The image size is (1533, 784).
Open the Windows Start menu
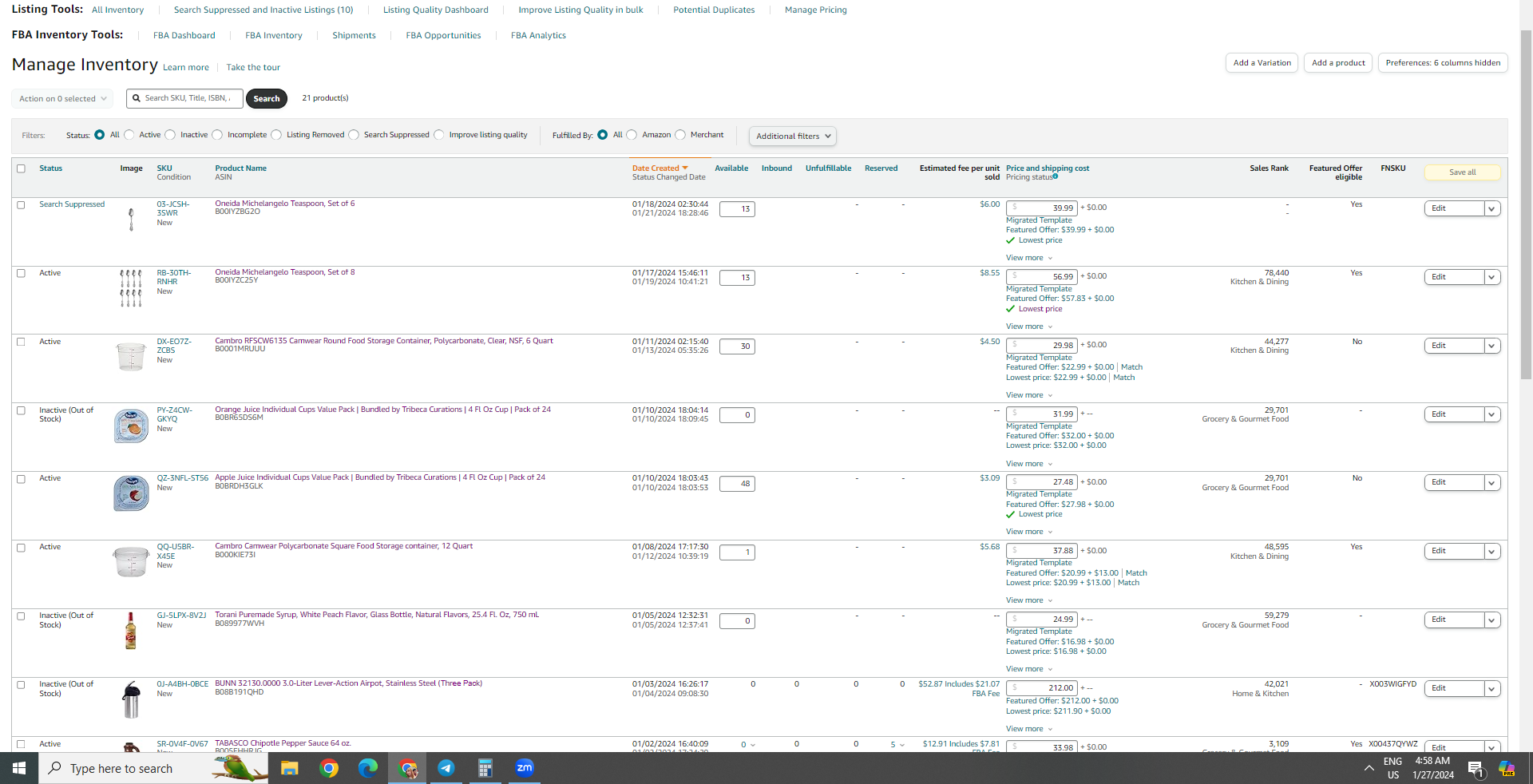tap(19, 768)
